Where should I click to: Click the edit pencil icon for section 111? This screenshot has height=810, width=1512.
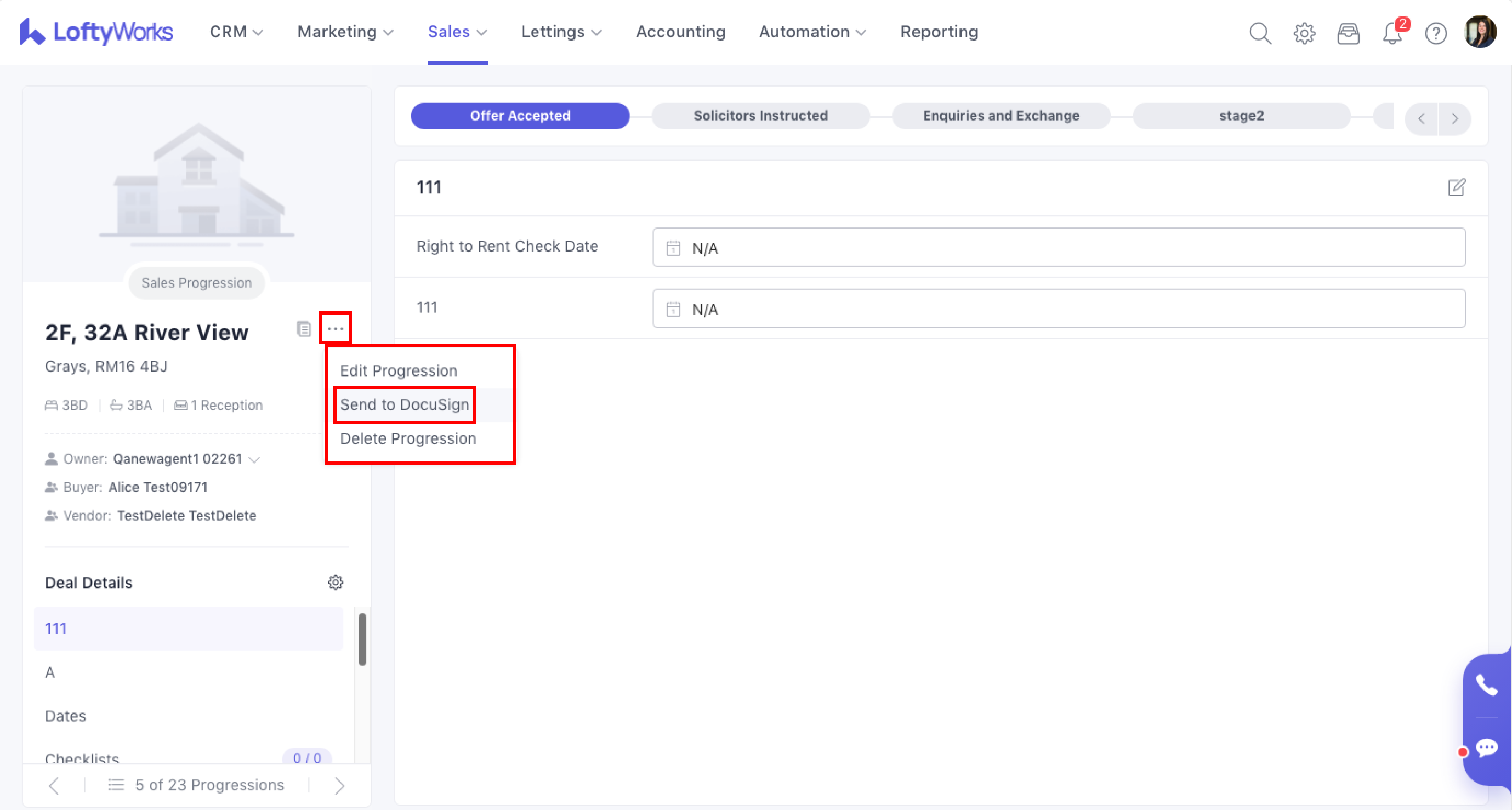click(1456, 187)
